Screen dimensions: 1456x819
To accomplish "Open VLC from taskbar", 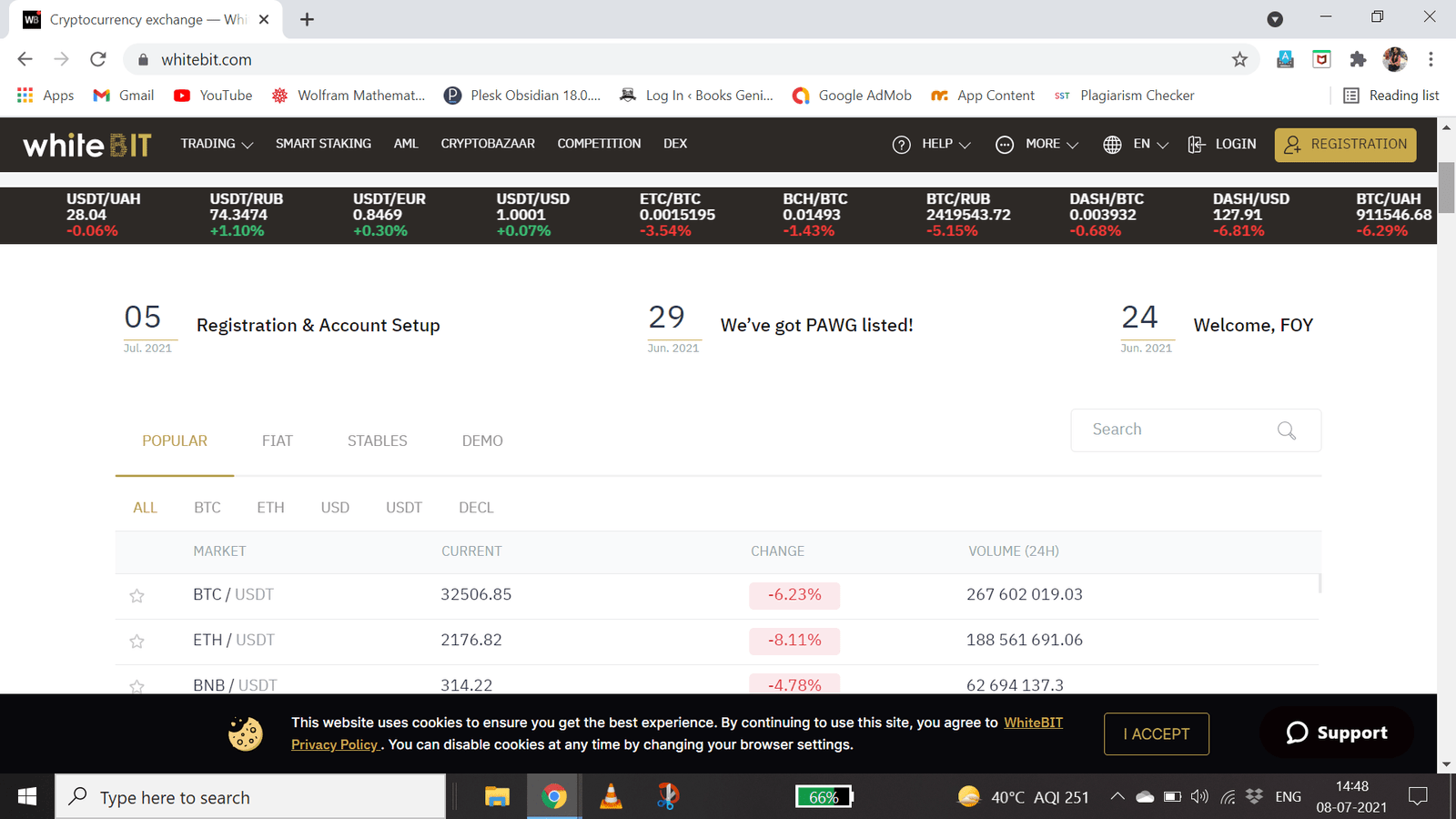I will [x=612, y=797].
